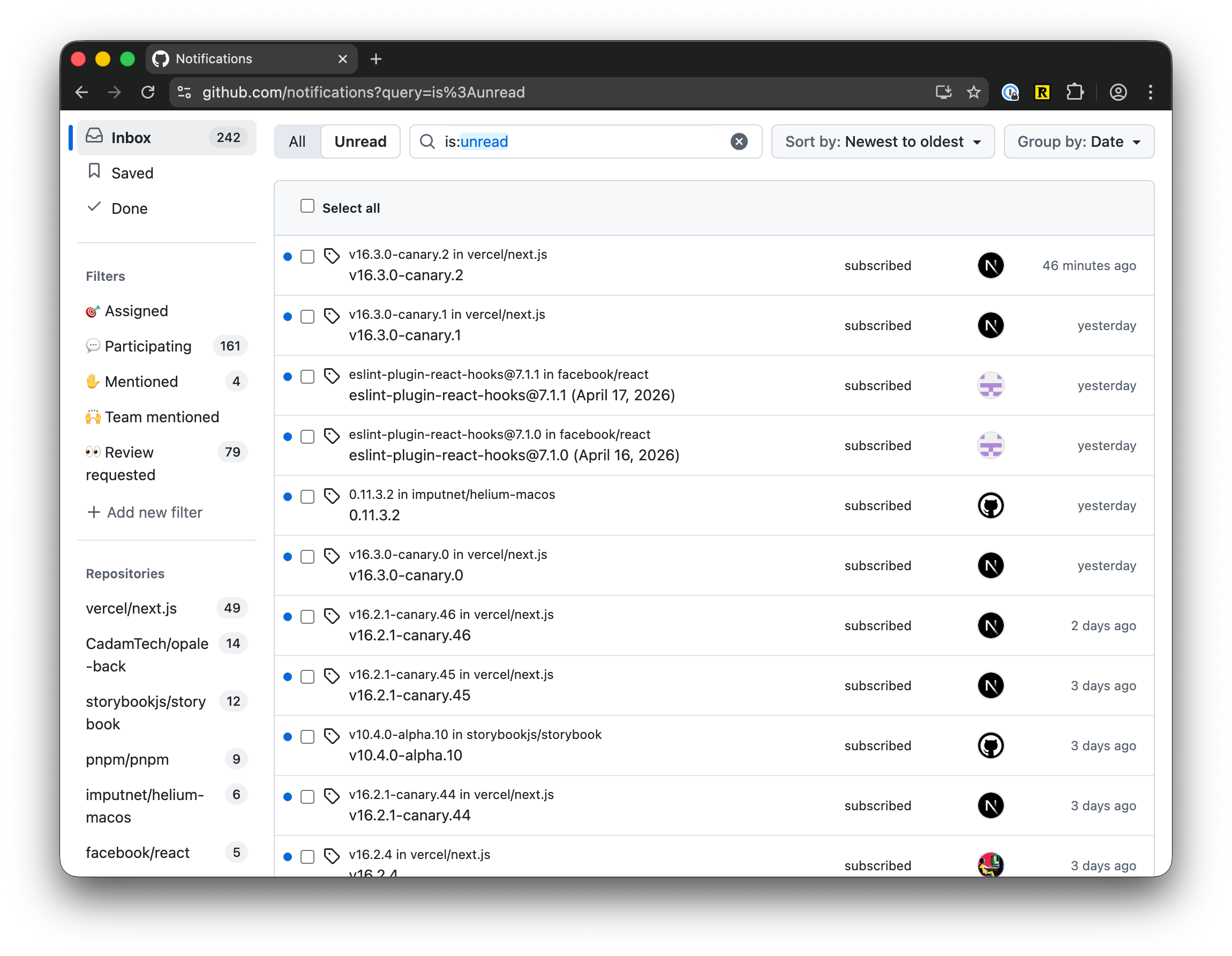Filter by Mentioned notifications
Image resolution: width=1232 pixels, height=956 pixels.
[167, 382]
